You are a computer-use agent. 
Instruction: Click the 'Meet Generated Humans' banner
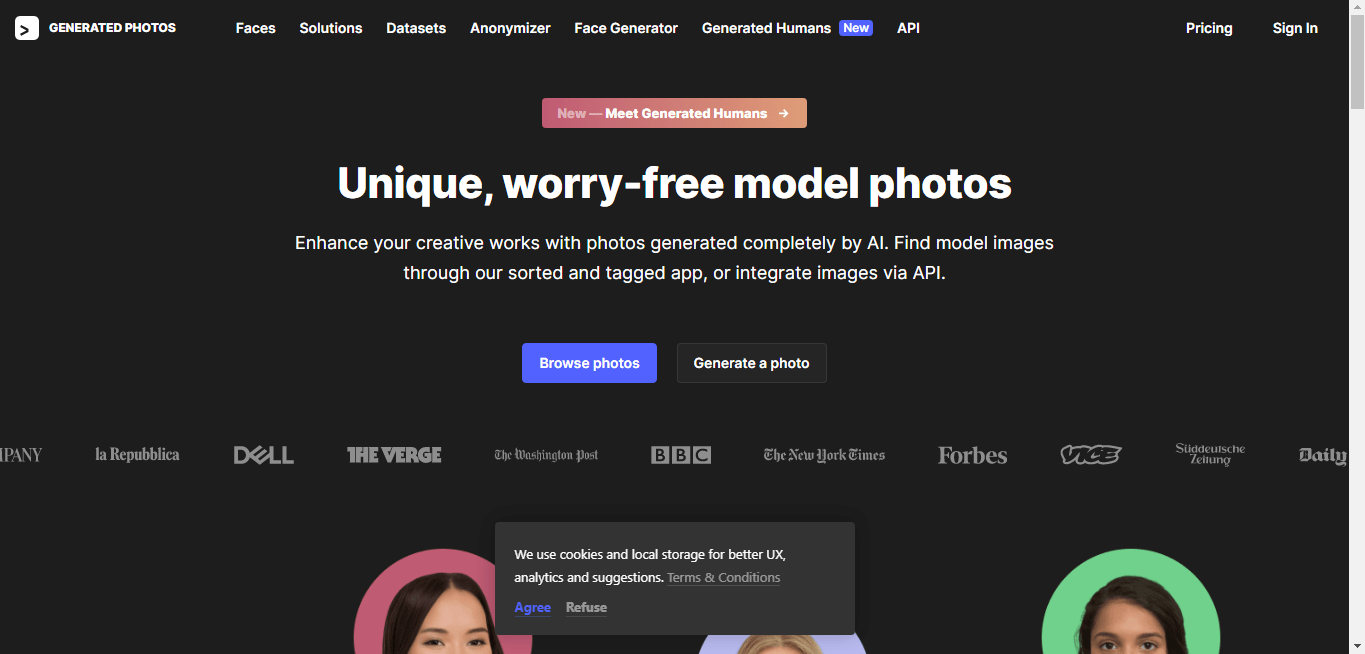[674, 113]
